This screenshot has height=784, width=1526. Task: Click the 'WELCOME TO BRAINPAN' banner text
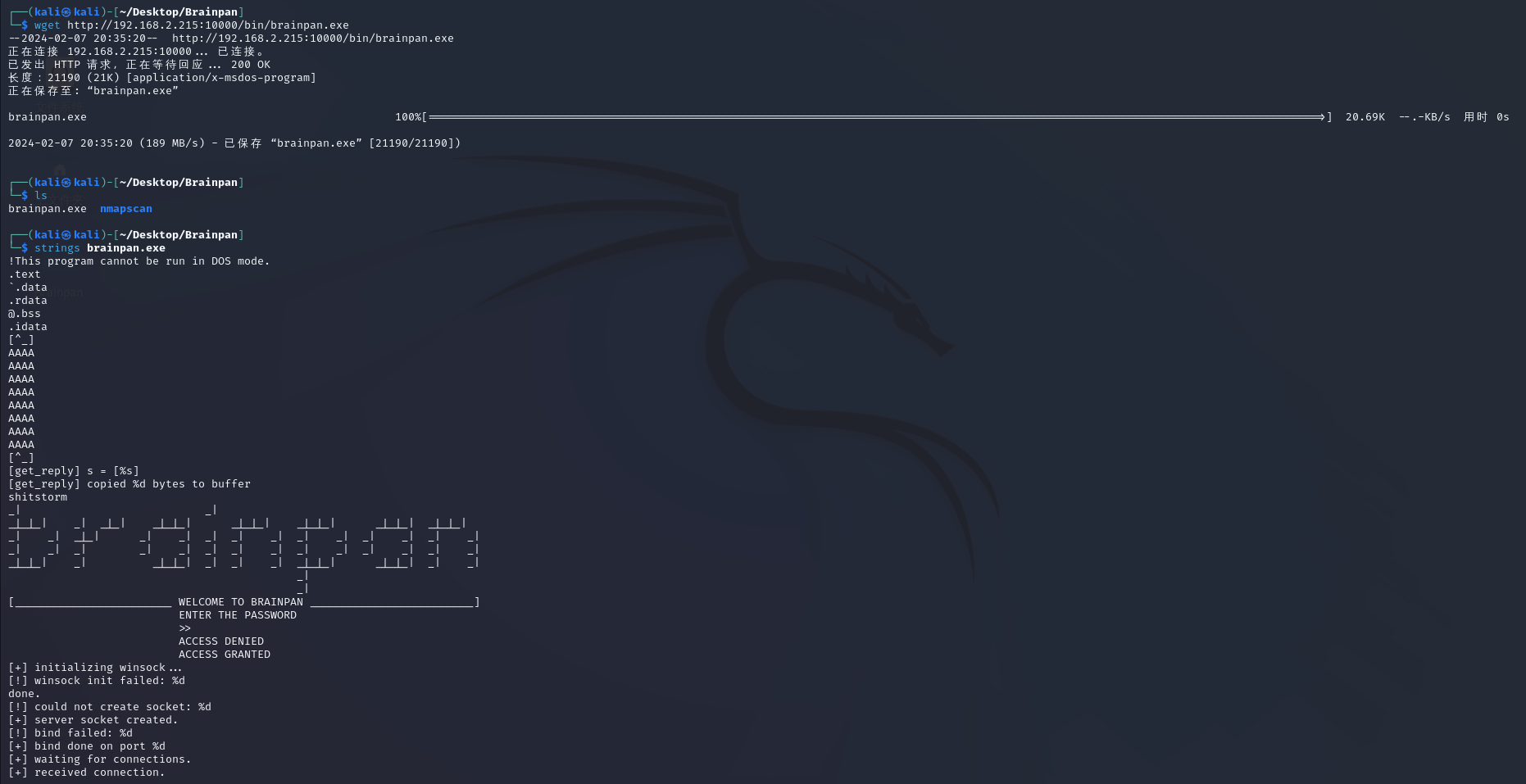point(241,602)
